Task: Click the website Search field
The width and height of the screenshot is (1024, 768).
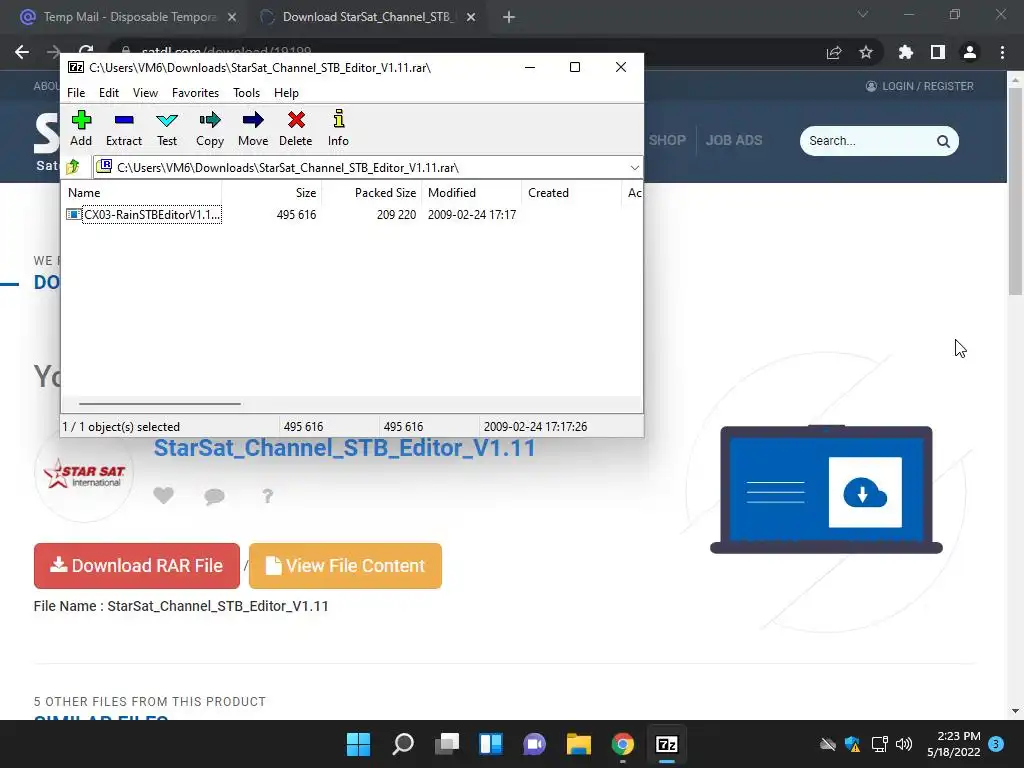Action: click(x=869, y=141)
